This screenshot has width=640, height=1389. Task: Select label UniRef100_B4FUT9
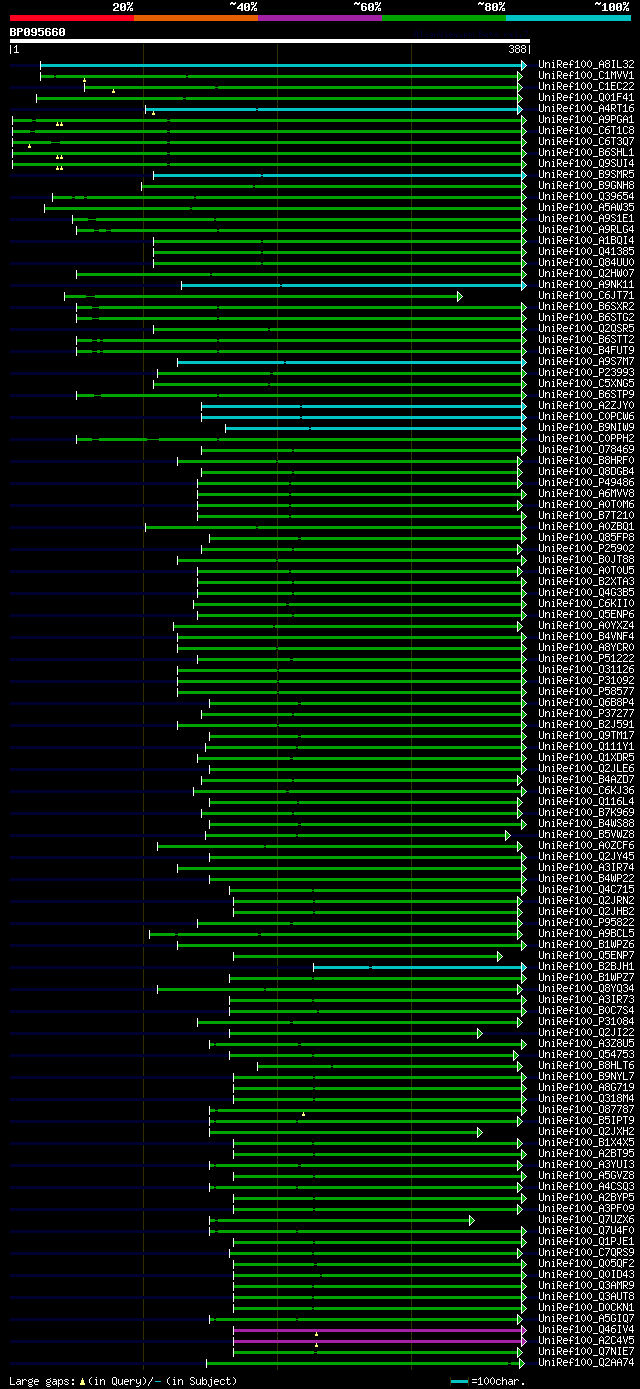tap(586, 350)
